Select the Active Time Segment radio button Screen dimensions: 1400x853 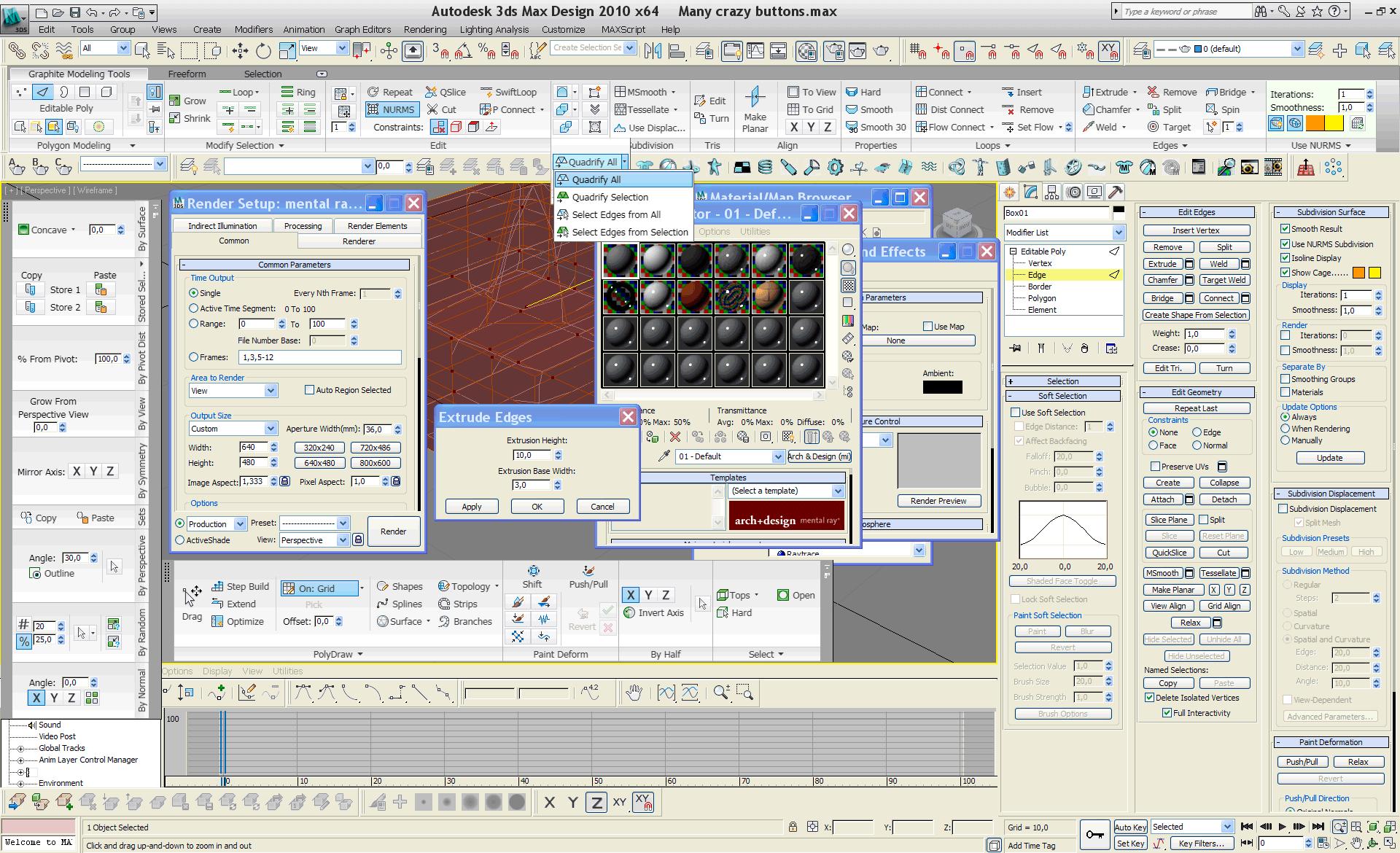point(194,308)
